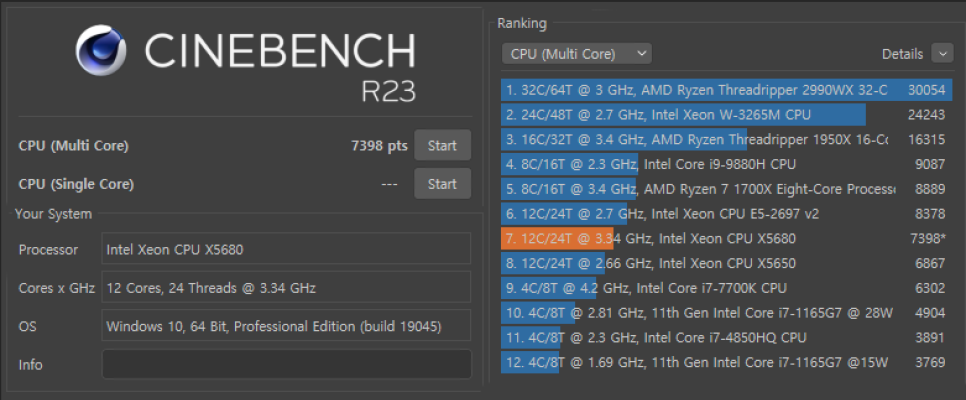Click the 7398* score in ranking list
966x400 pixels.
click(x=930, y=239)
